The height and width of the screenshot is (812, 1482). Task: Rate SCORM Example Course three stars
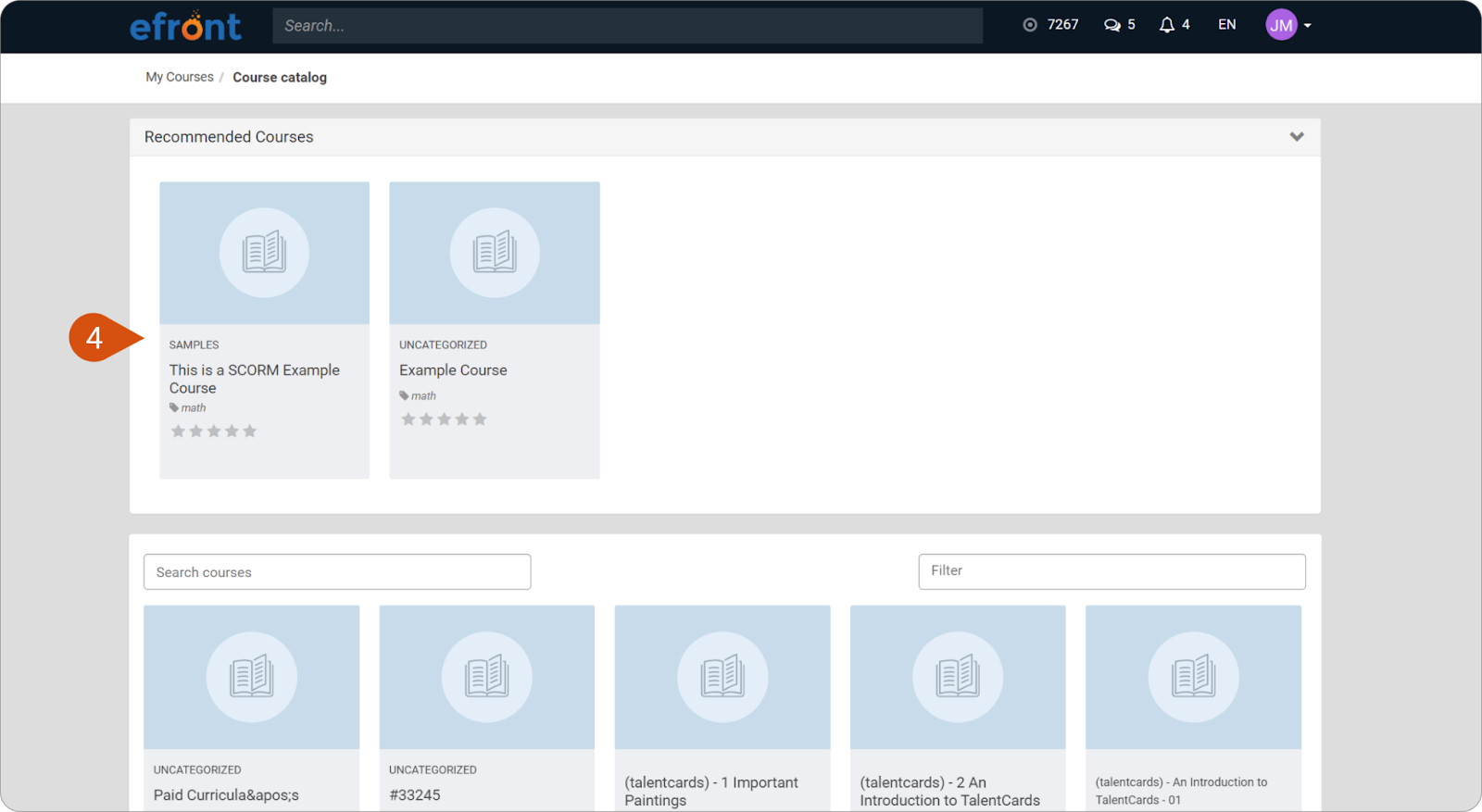coord(214,431)
